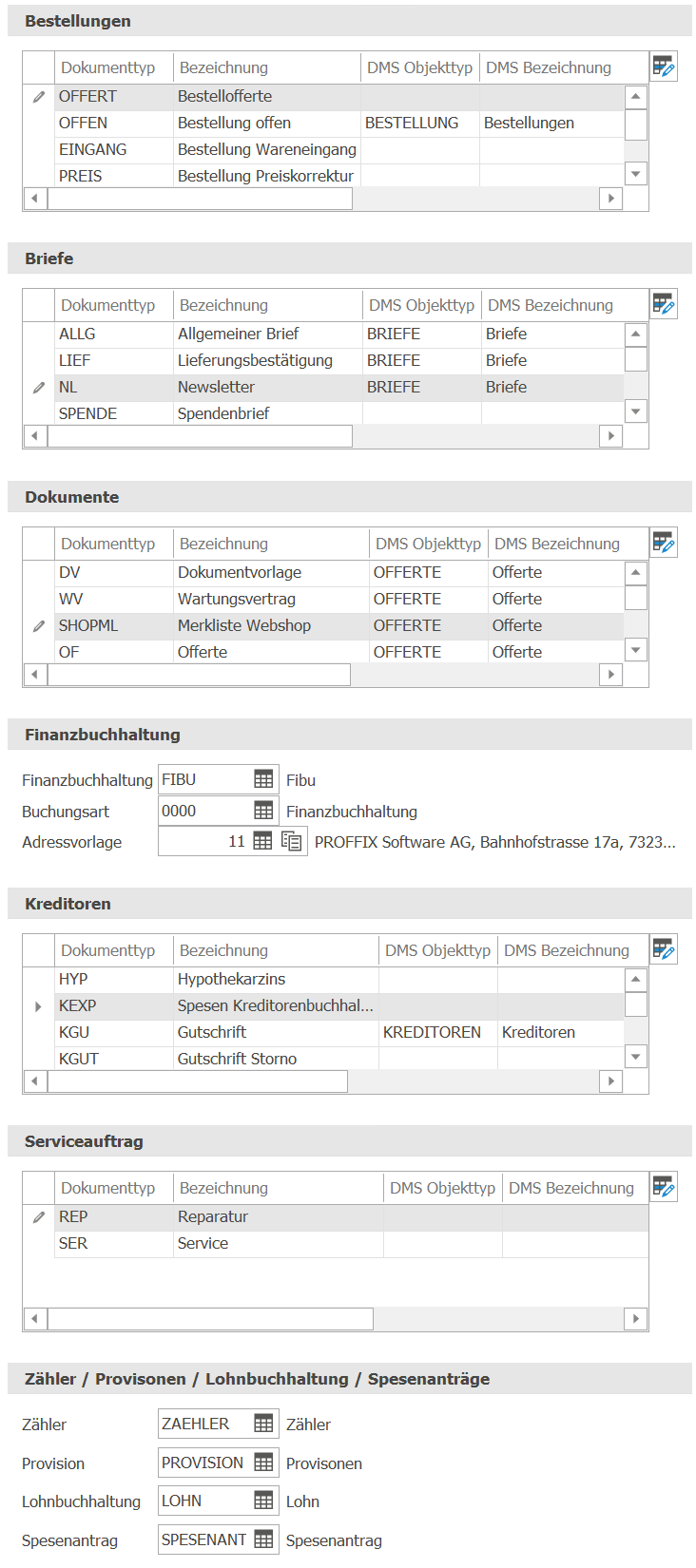
Task: Select the DV 'Dokumentvorlage' row
Action: [x=339, y=572]
